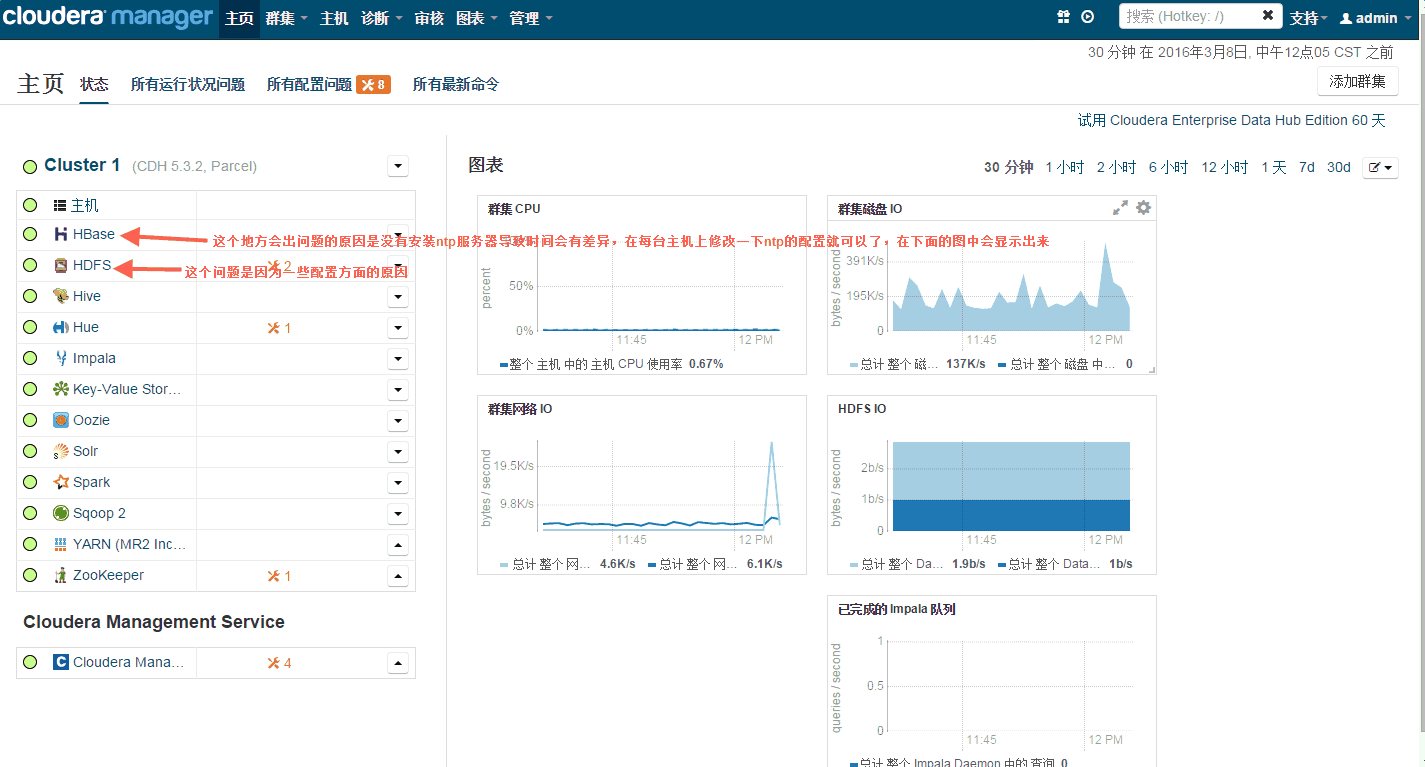Click the Cloudera Management Service icon
Image resolution: width=1425 pixels, height=767 pixels.
(x=61, y=662)
